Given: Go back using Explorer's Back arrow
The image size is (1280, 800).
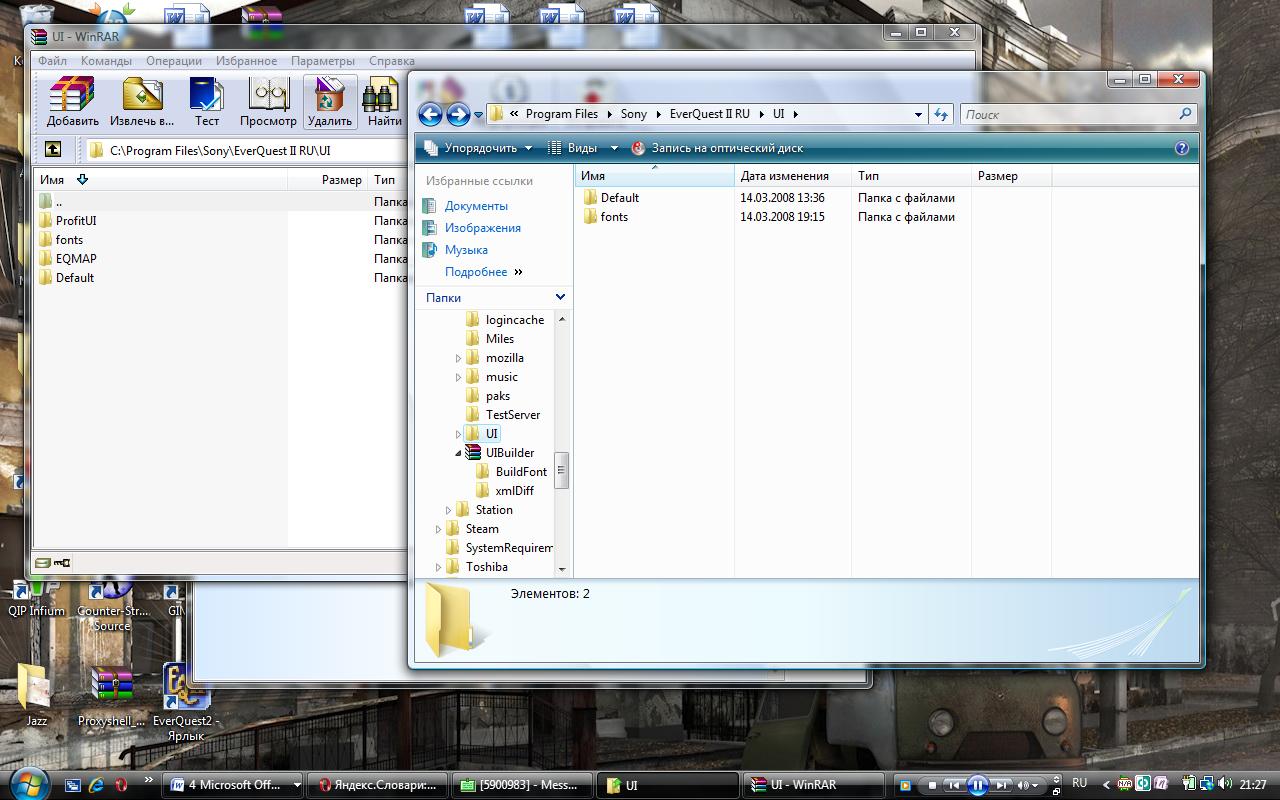Looking at the screenshot, I should [x=430, y=114].
